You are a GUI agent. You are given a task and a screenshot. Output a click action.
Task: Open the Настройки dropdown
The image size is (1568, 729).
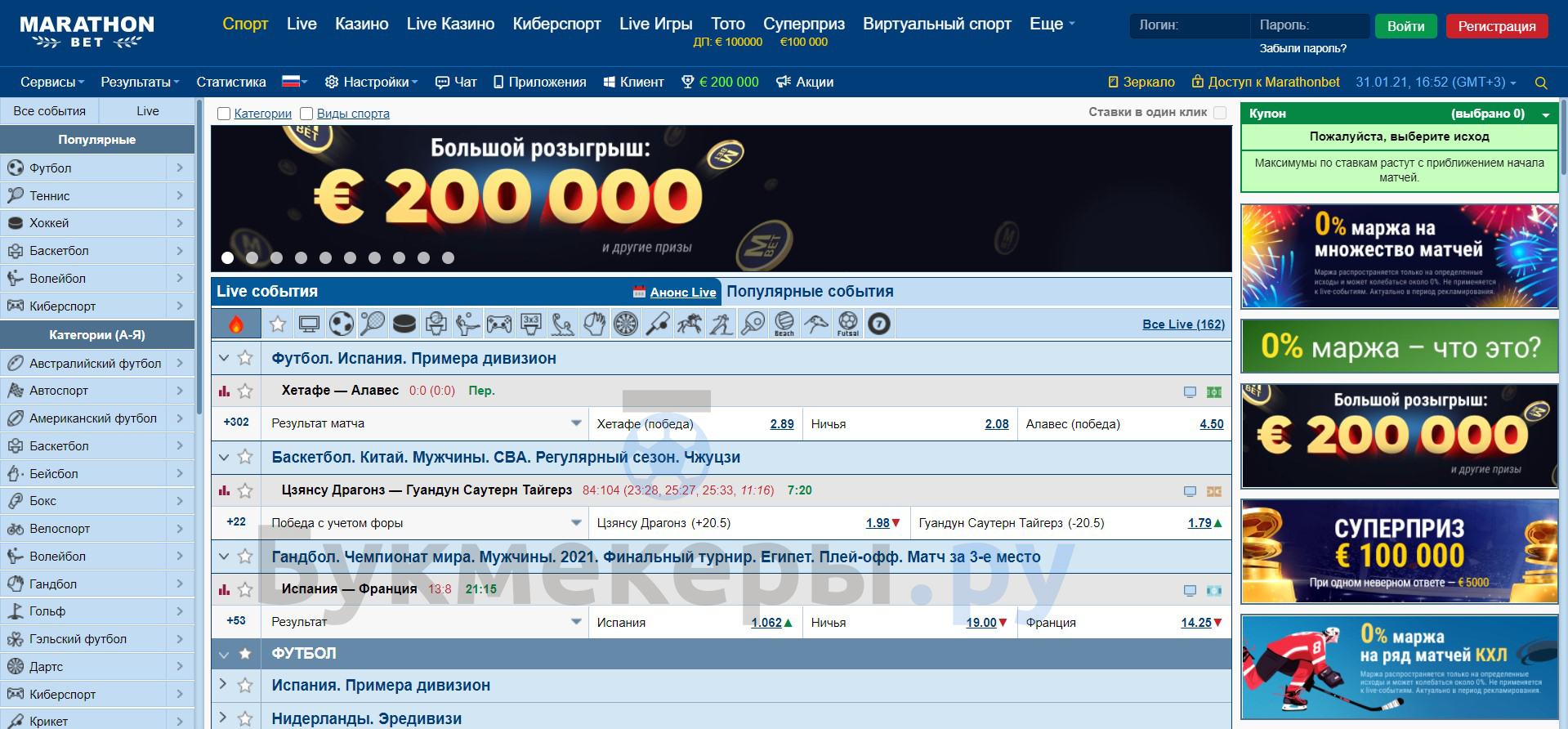click(372, 82)
